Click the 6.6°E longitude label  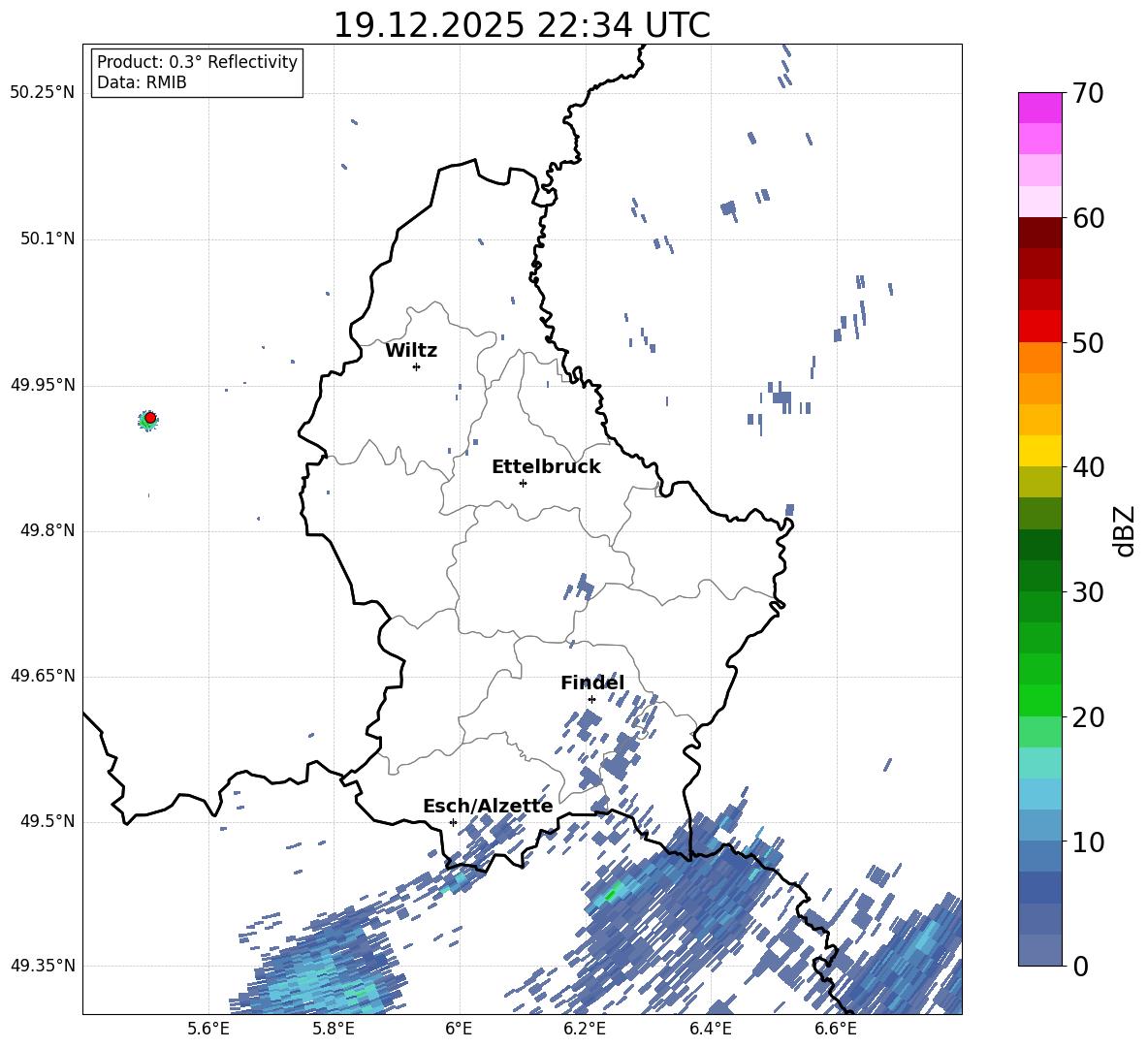836,1029
